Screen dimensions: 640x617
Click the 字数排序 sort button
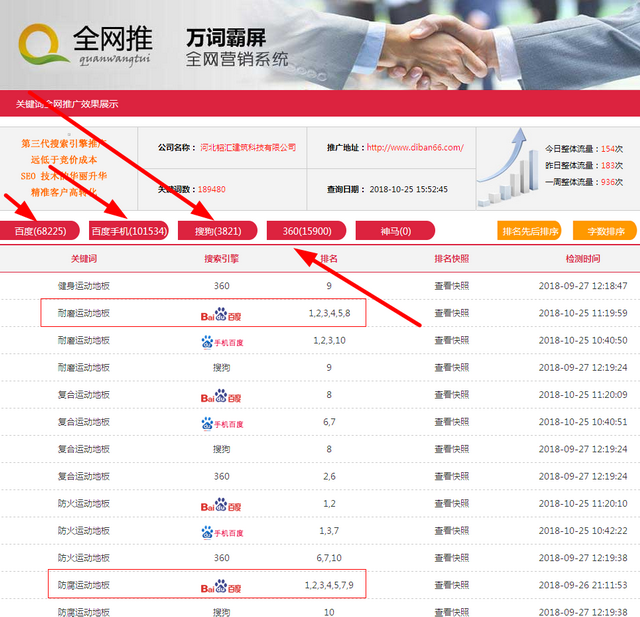pyautogui.click(x=605, y=231)
